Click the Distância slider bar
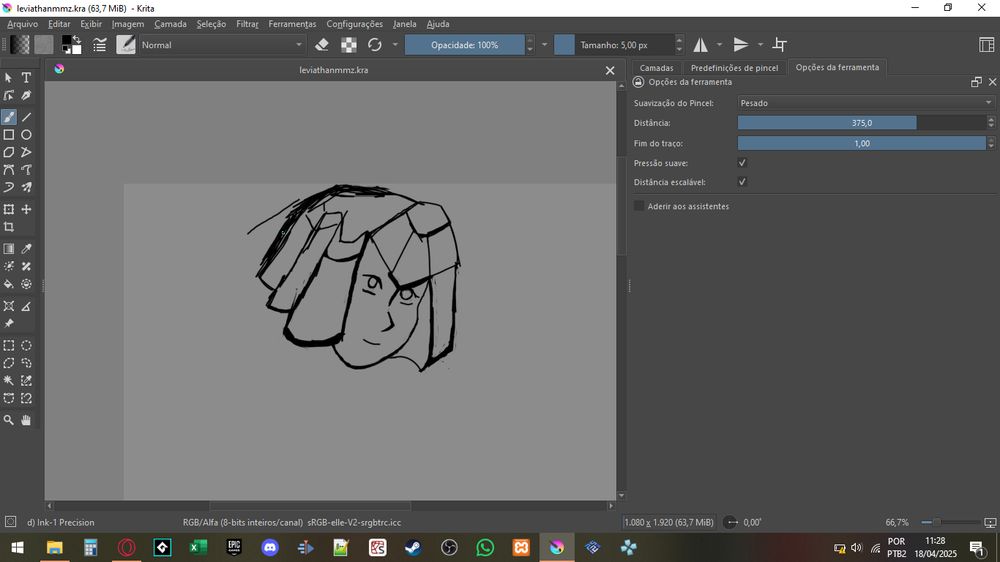This screenshot has height=562, width=1000. coord(860,123)
